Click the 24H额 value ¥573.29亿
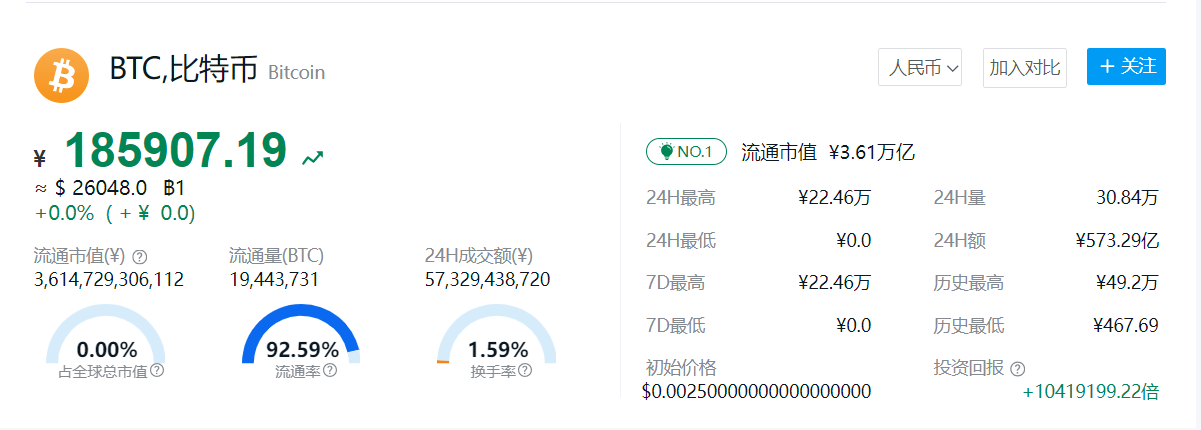This screenshot has height=430, width=1201. point(1117,241)
